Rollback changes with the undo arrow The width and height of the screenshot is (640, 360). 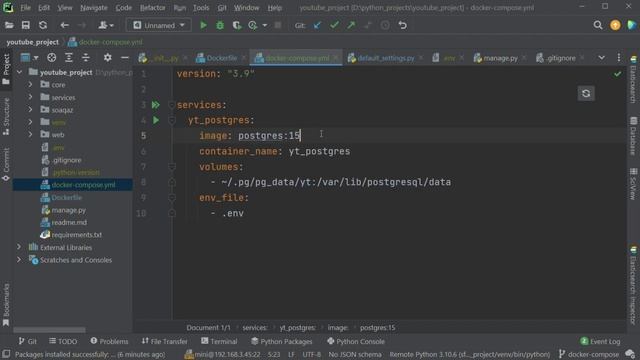[402, 25]
